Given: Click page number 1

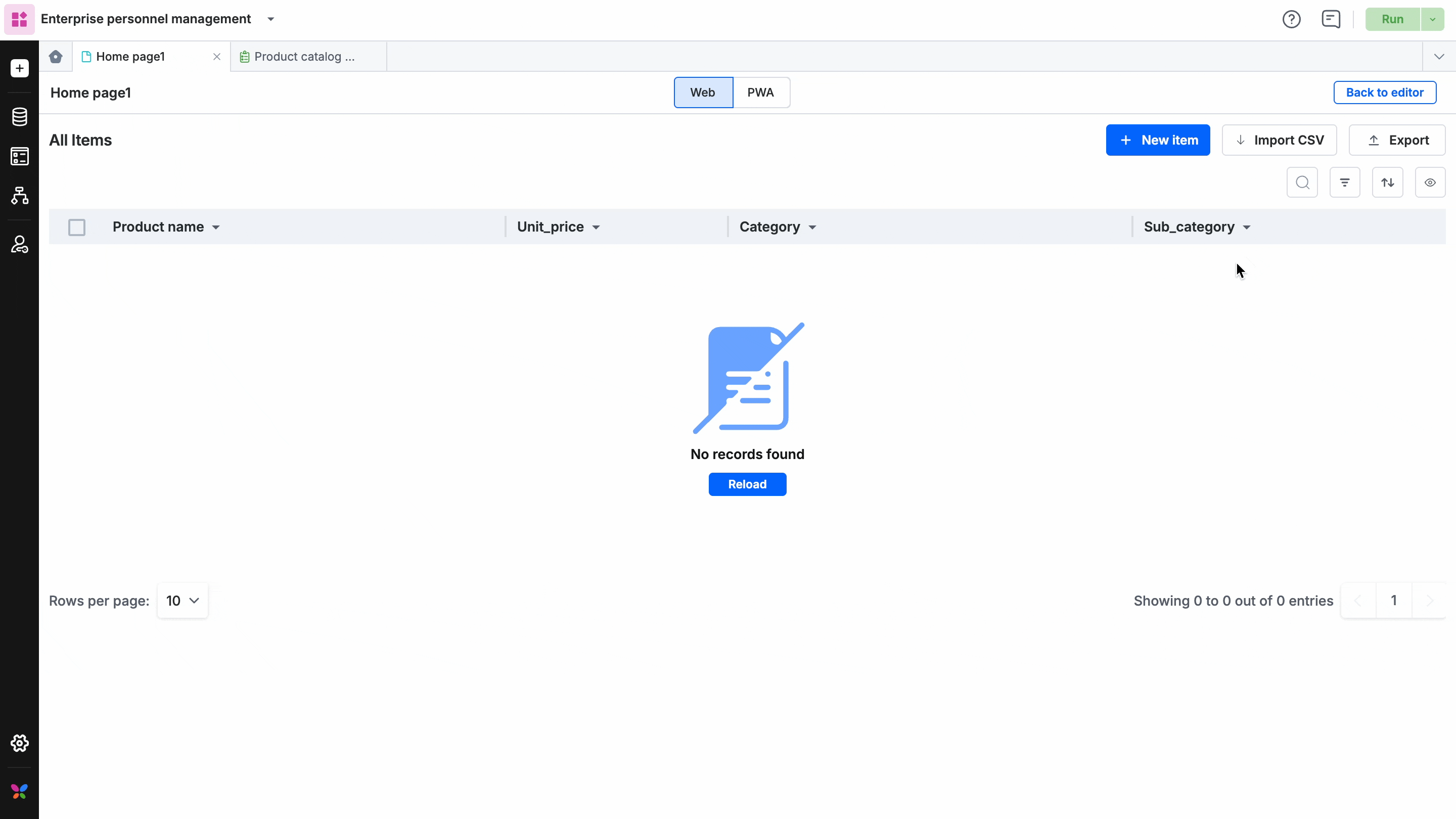Looking at the screenshot, I should coord(1394,601).
